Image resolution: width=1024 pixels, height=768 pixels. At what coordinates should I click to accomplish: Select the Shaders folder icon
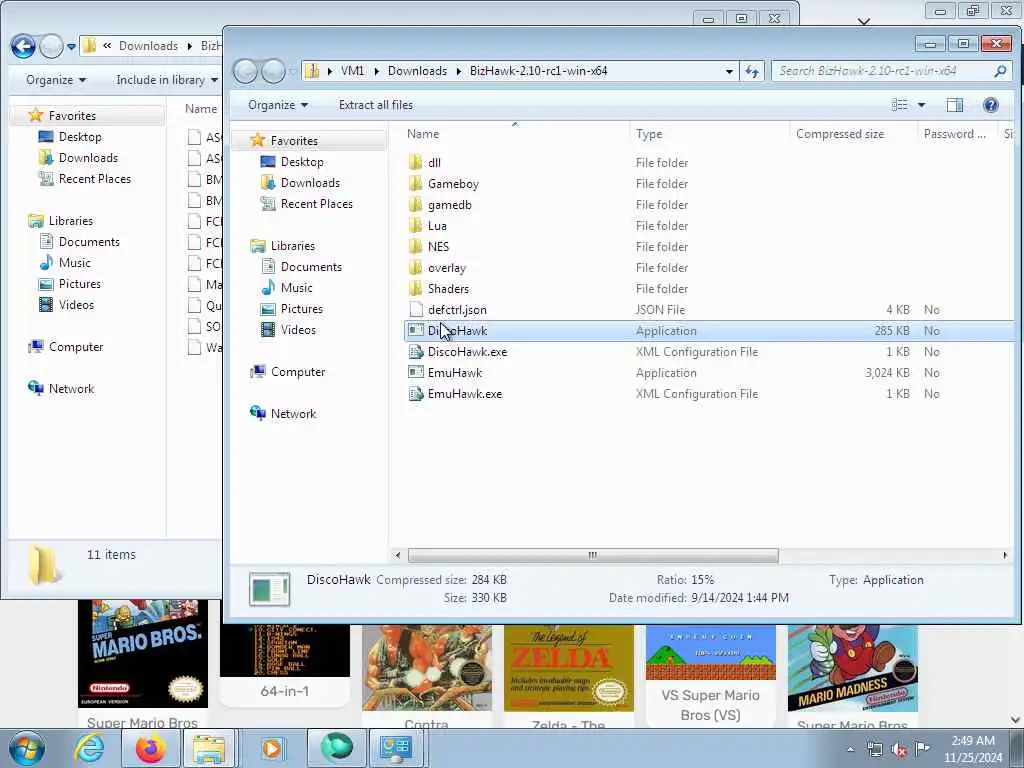[415, 289]
